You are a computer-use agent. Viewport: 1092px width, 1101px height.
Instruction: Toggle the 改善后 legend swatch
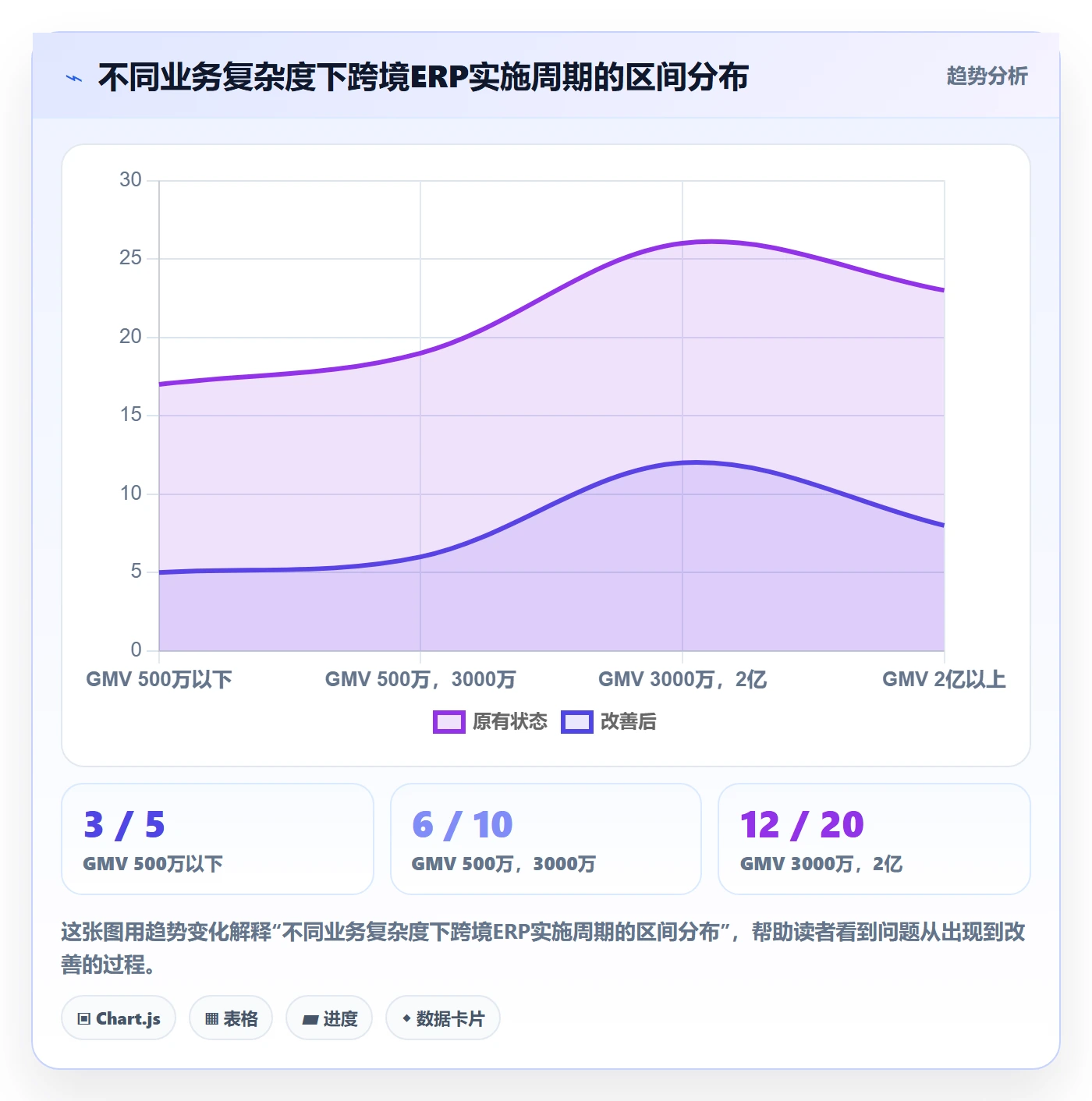tap(577, 722)
